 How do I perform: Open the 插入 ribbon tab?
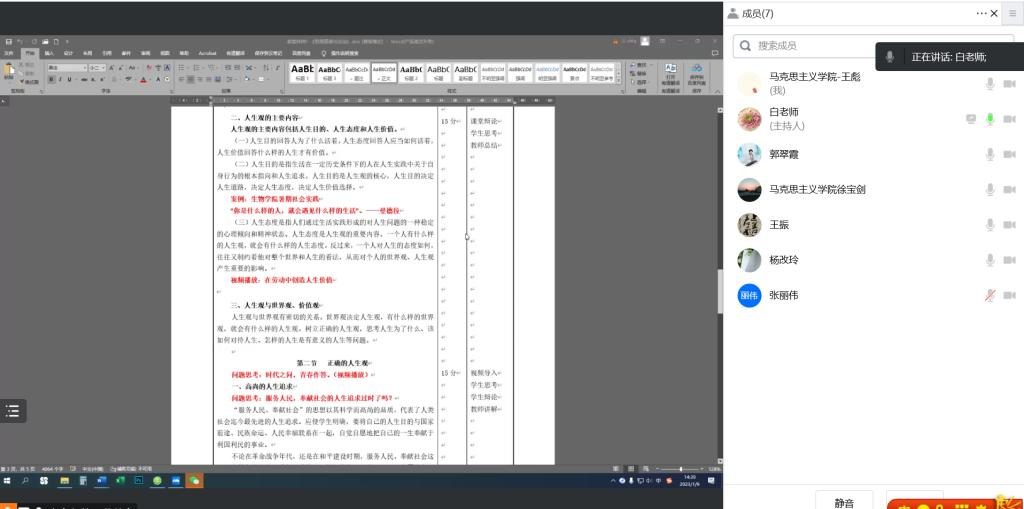(x=48, y=53)
